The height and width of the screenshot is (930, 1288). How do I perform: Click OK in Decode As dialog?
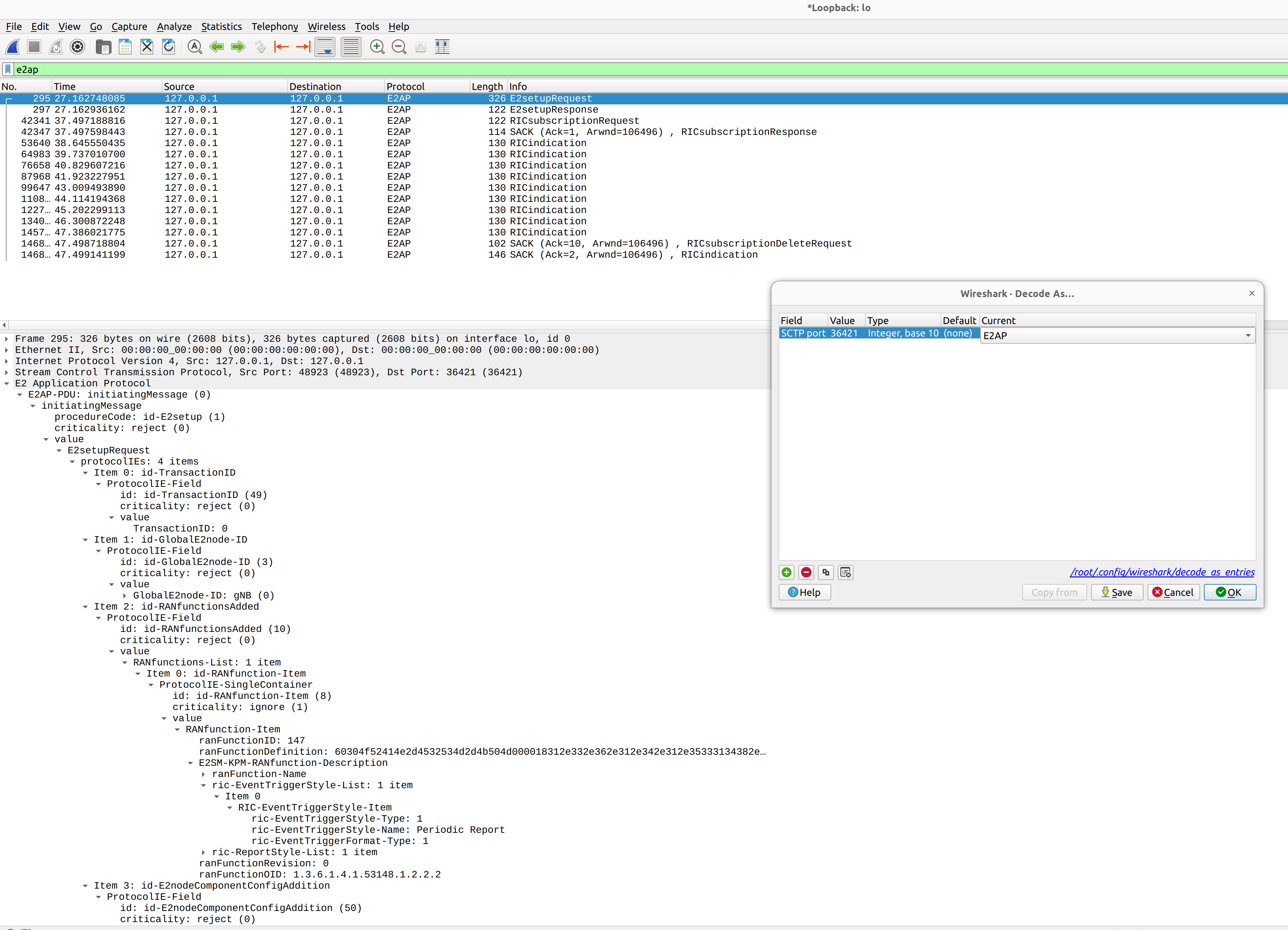1230,593
